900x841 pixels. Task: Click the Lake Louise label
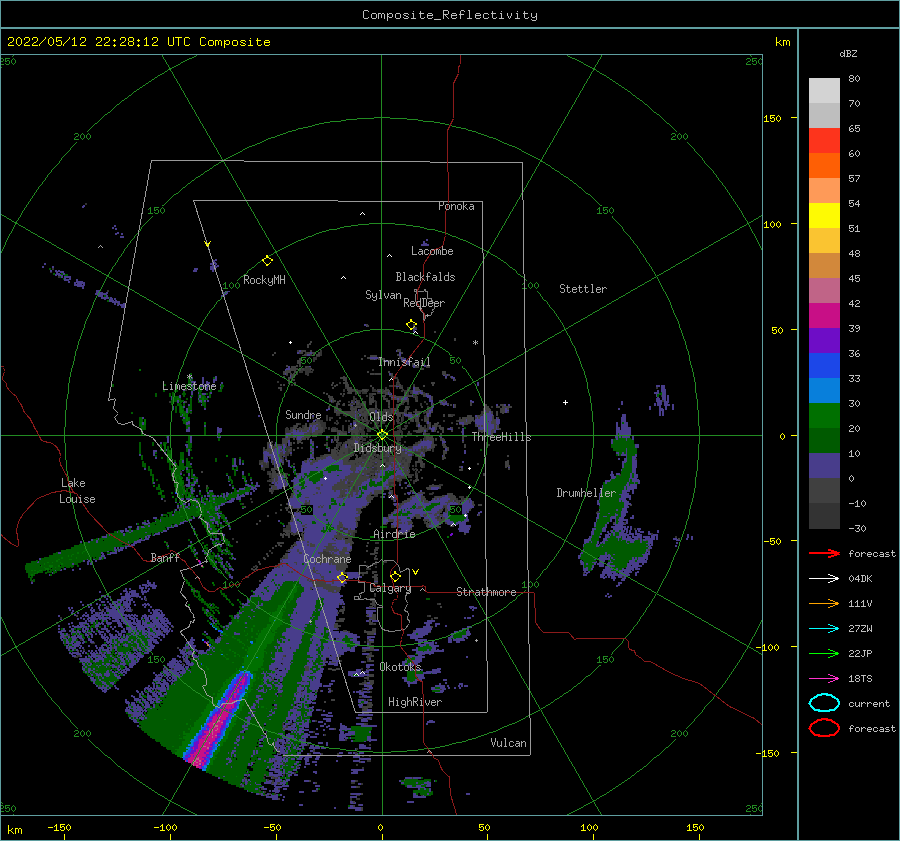[x=77, y=491]
